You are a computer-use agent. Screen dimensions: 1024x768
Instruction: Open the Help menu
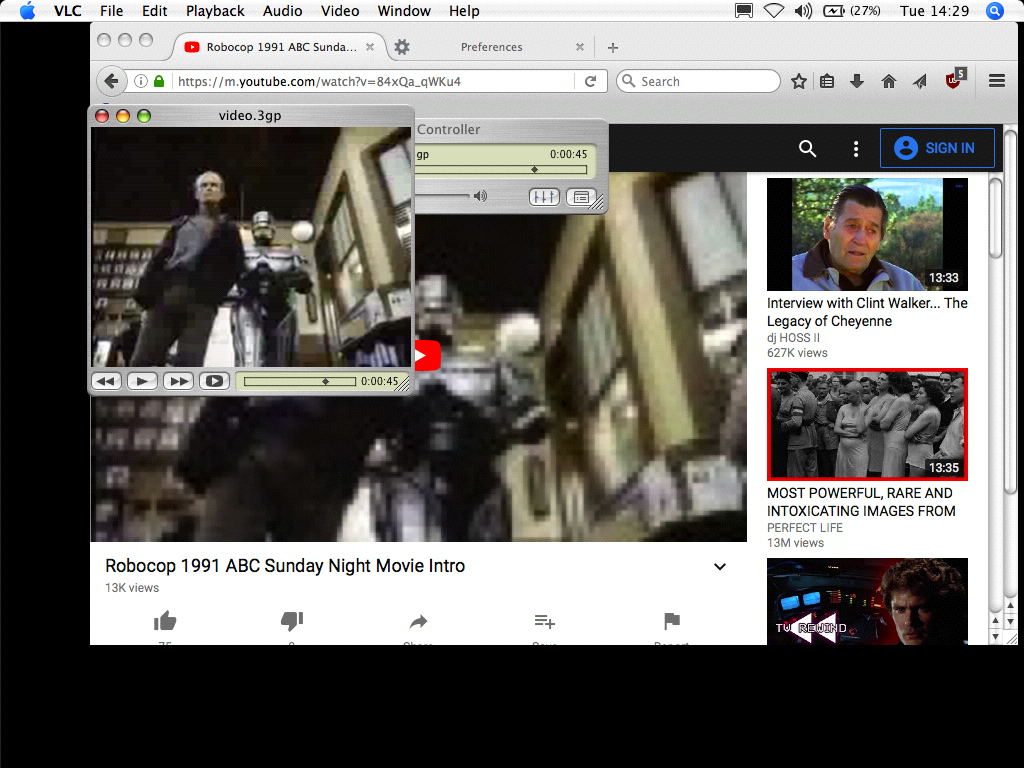click(464, 11)
